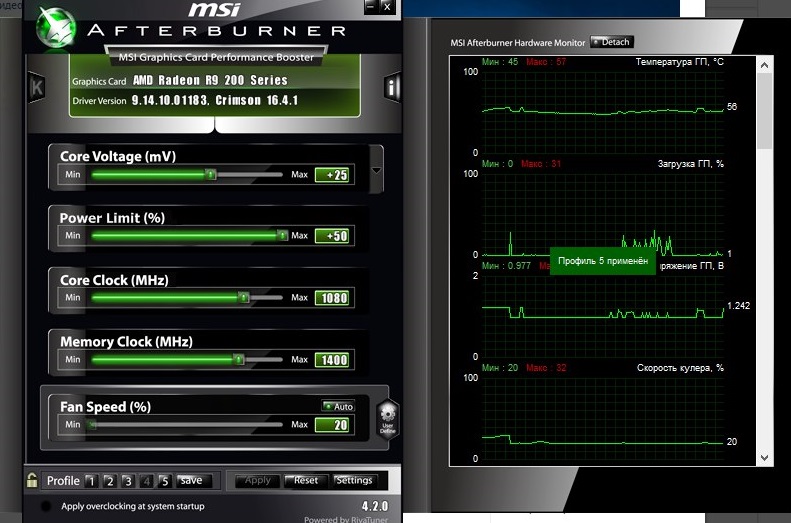Detach the Hardware Monitor panel
This screenshot has height=523, width=791.
point(611,42)
